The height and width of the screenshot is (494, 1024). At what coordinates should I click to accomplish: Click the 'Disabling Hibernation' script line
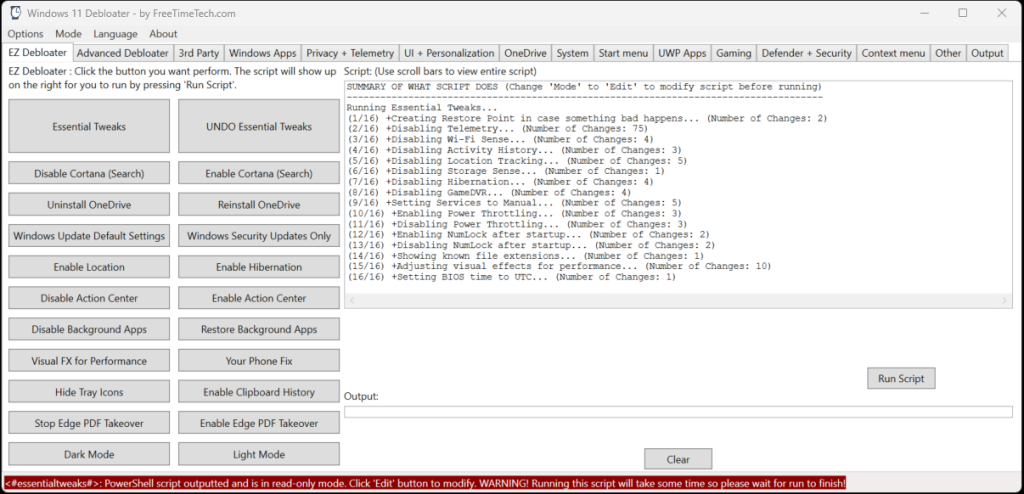pyautogui.click(x=500, y=182)
